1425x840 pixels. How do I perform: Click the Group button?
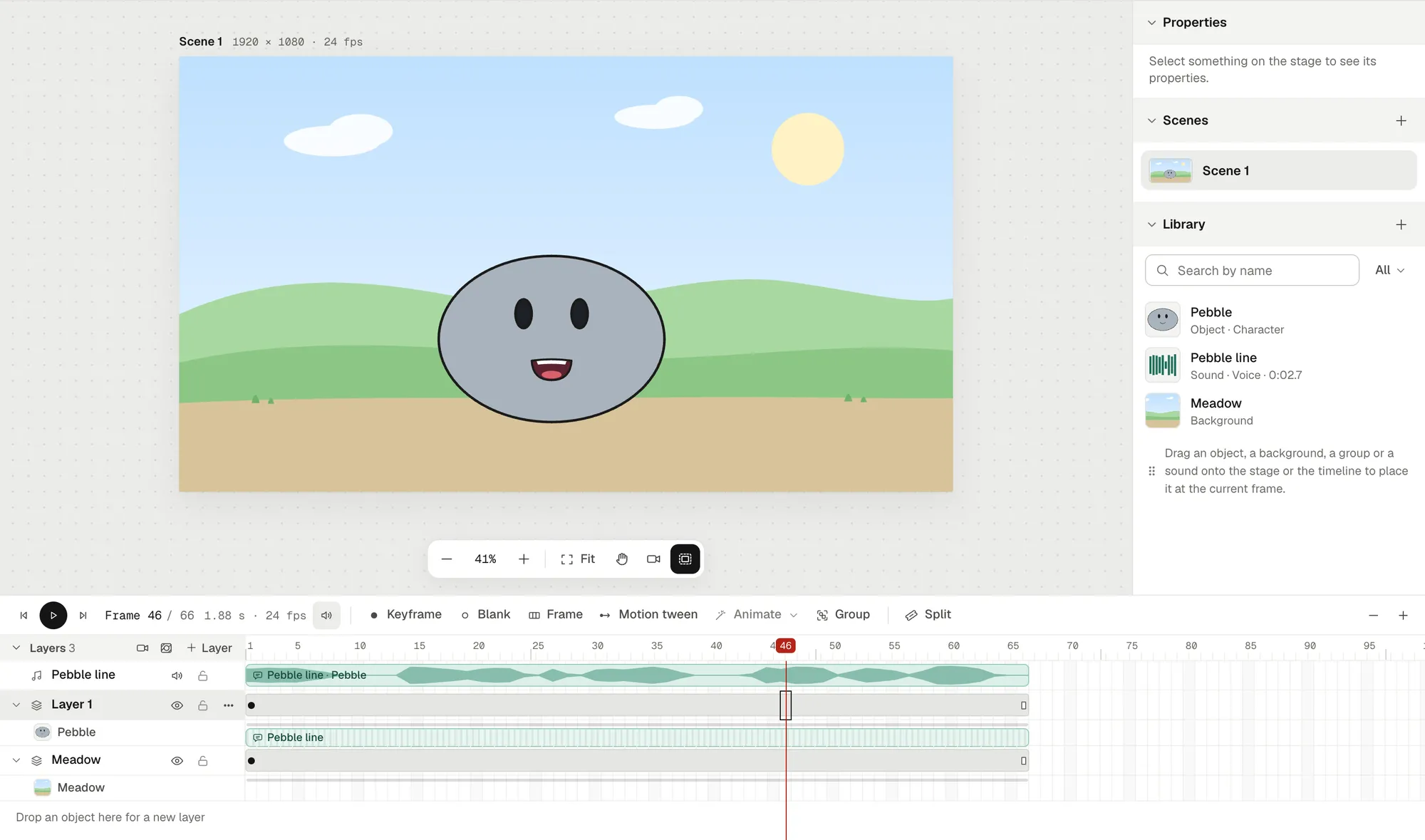[x=843, y=614]
